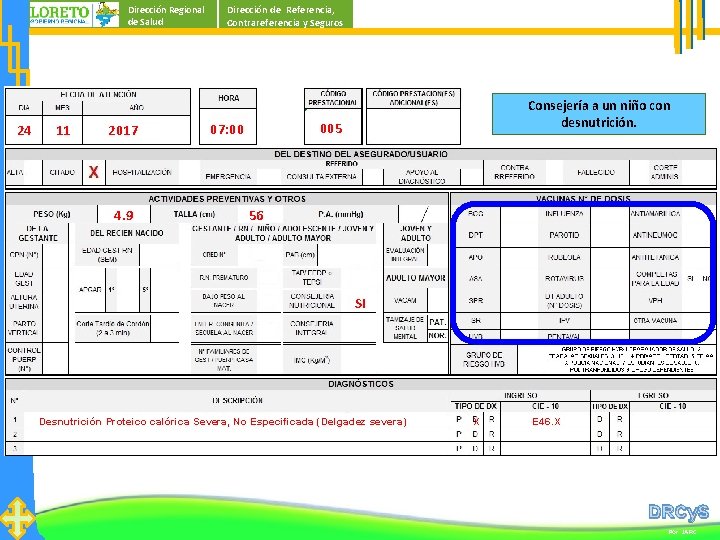Click the SI value beside CONSEJERIA NUTRICIONAL
Viewport: 720px width, 540px height.
coord(360,303)
